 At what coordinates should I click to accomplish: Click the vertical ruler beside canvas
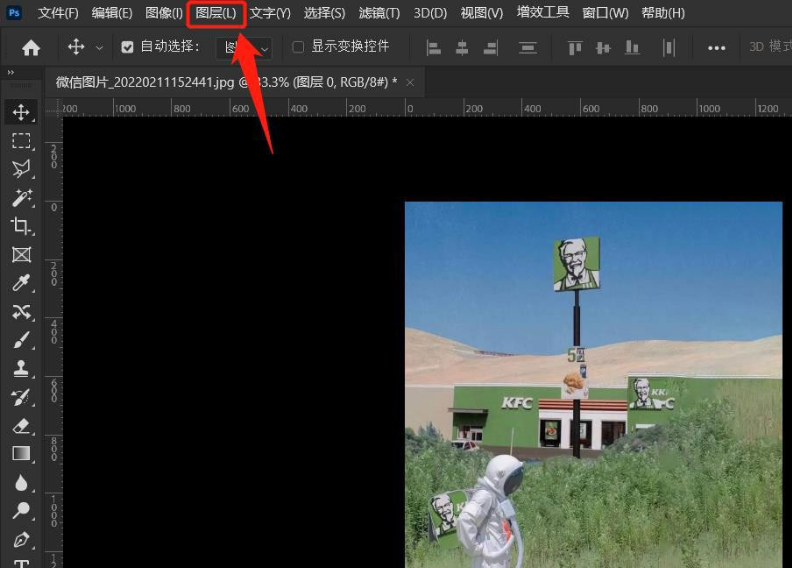pos(53,342)
